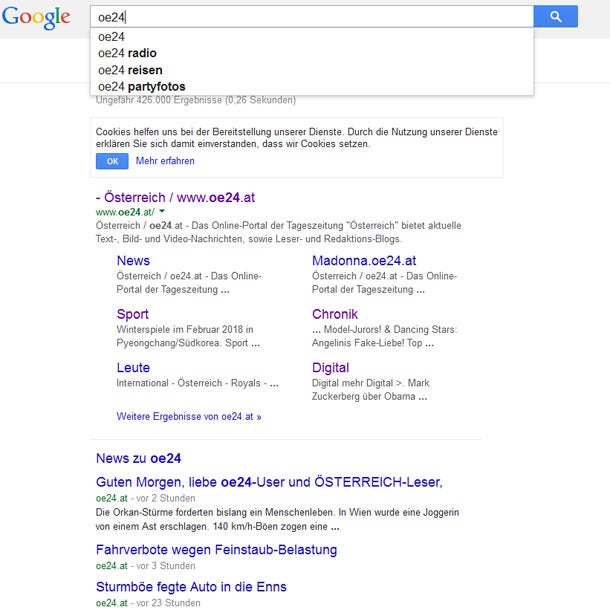This screenshot has height=610, width=610.
Task: Click the Google logo
Action: click(x=36, y=17)
